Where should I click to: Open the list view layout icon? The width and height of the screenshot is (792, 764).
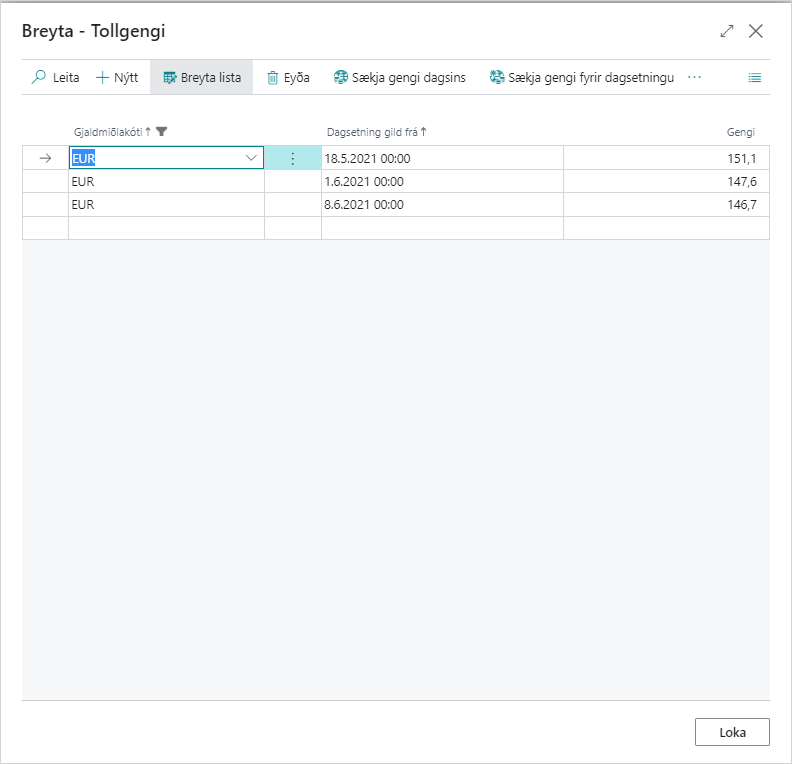click(x=755, y=78)
